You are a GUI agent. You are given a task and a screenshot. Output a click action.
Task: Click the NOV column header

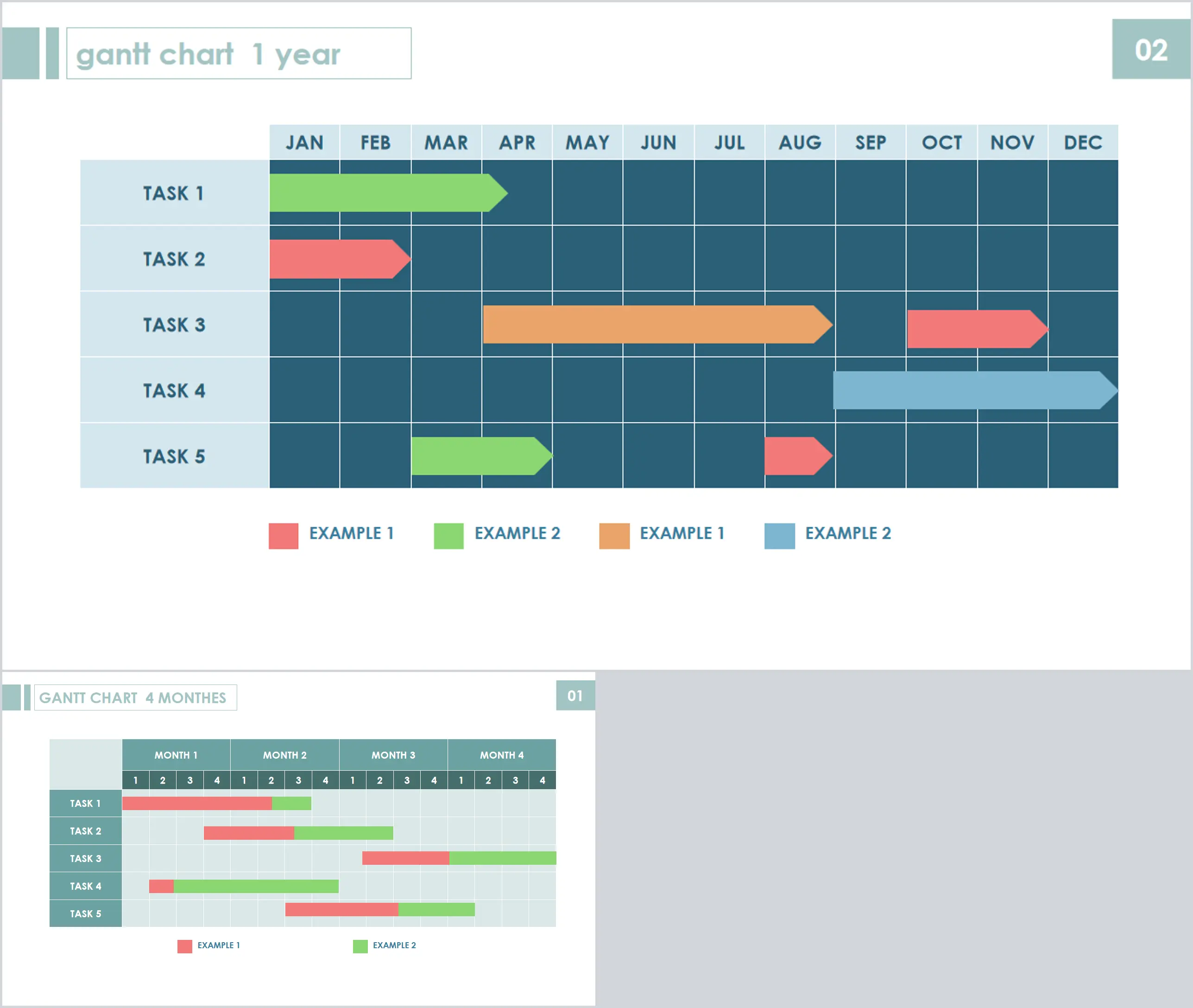pos(1012,142)
